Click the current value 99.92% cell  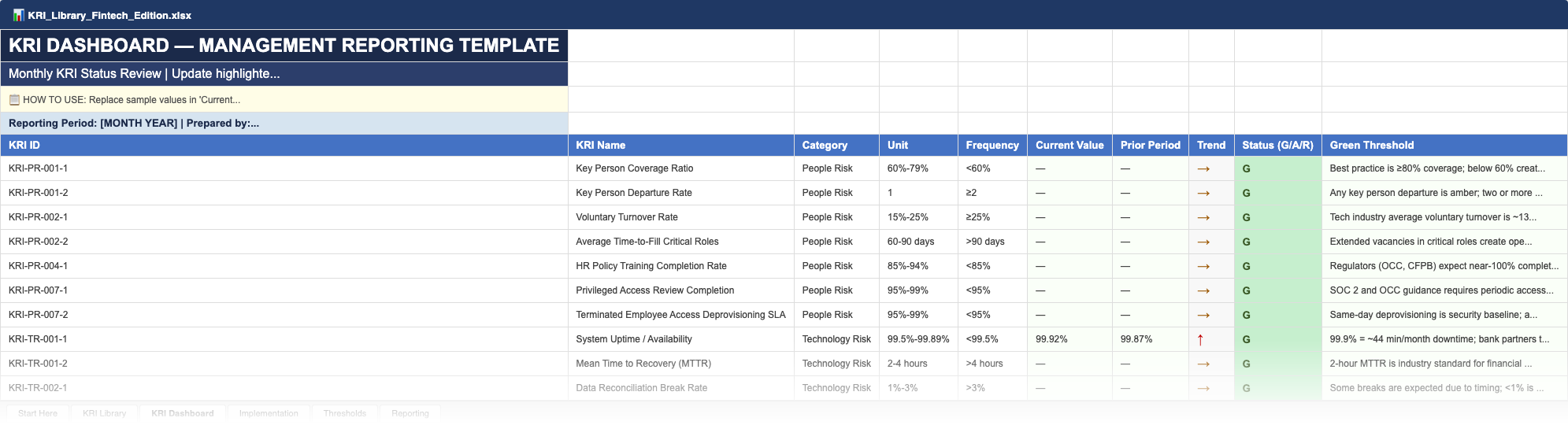click(x=1069, y=339)
